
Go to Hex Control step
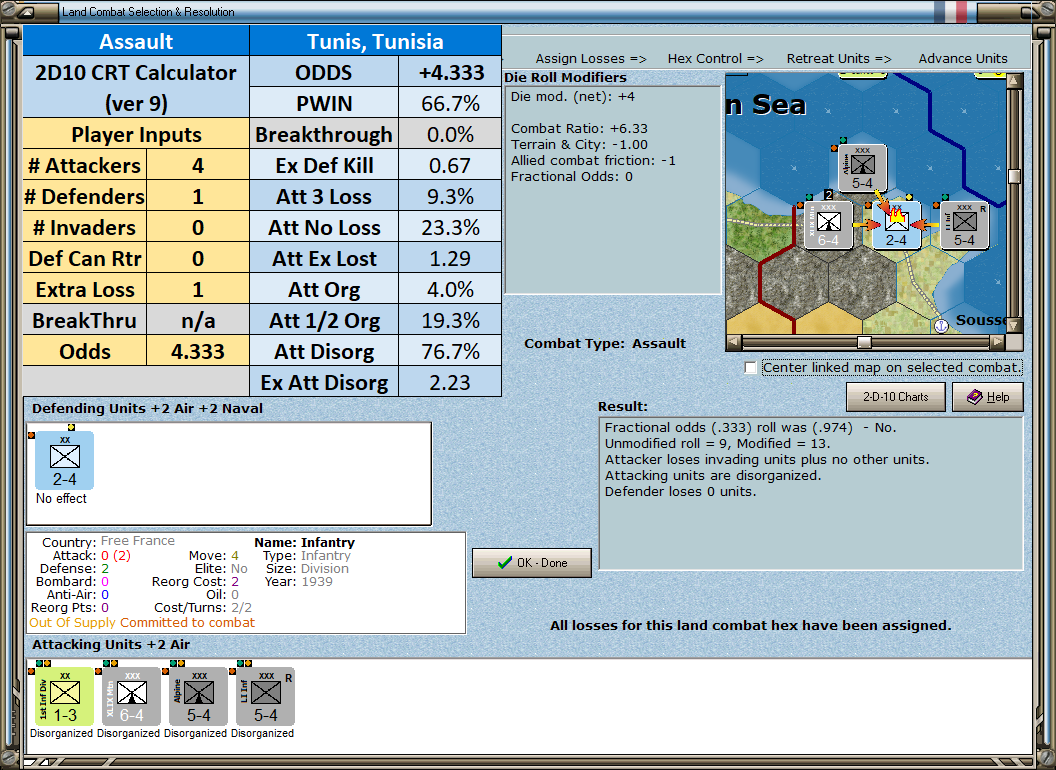click(x=715, y=59)
